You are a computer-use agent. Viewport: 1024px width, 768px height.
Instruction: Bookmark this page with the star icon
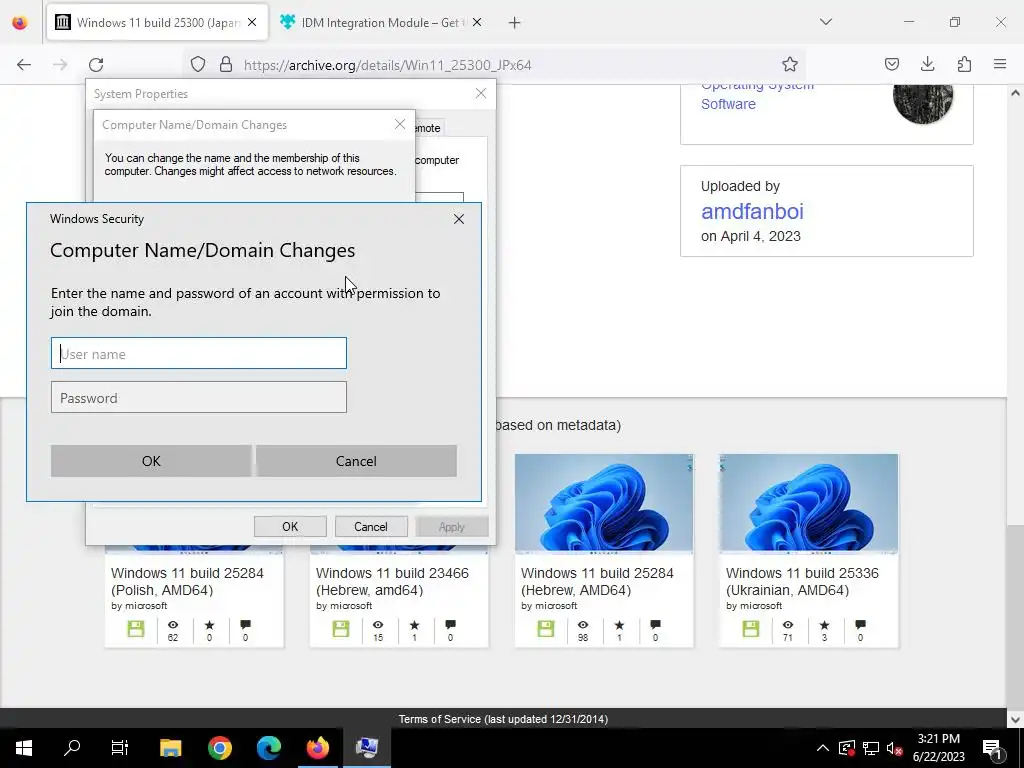(790, 64)
